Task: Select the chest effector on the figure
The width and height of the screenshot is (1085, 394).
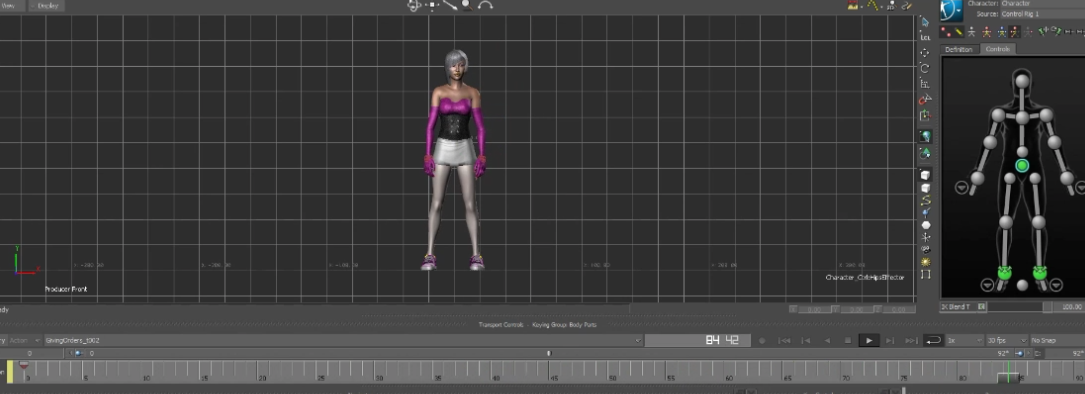Action: [x=1022, y=118]
